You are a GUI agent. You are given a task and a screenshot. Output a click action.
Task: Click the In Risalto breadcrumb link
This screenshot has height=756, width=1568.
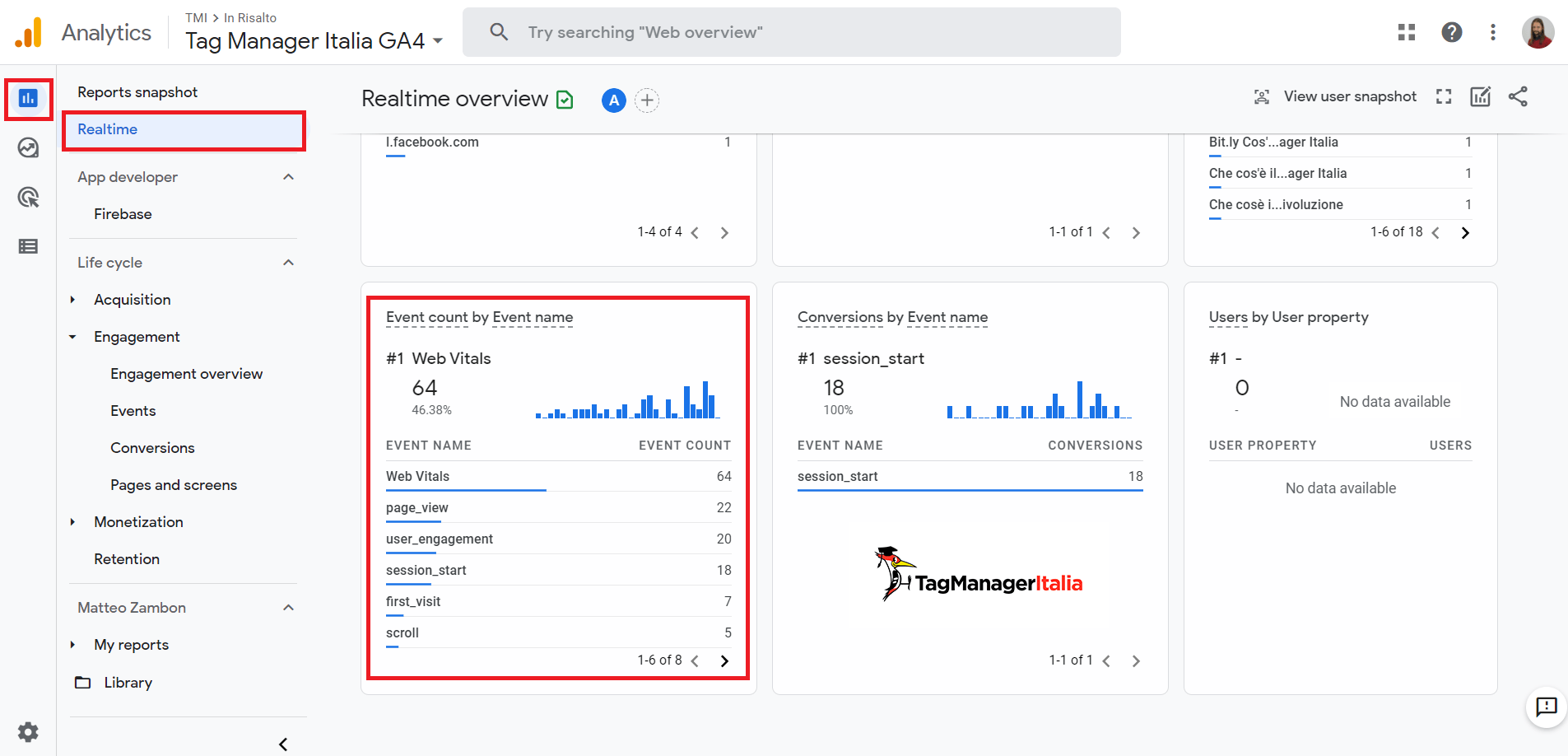(250, 17)
